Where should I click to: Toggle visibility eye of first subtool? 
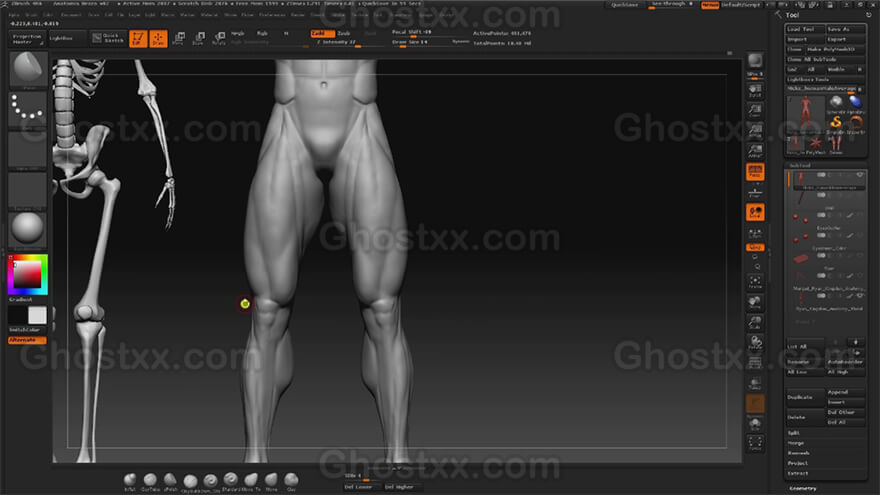click(860, 175)
